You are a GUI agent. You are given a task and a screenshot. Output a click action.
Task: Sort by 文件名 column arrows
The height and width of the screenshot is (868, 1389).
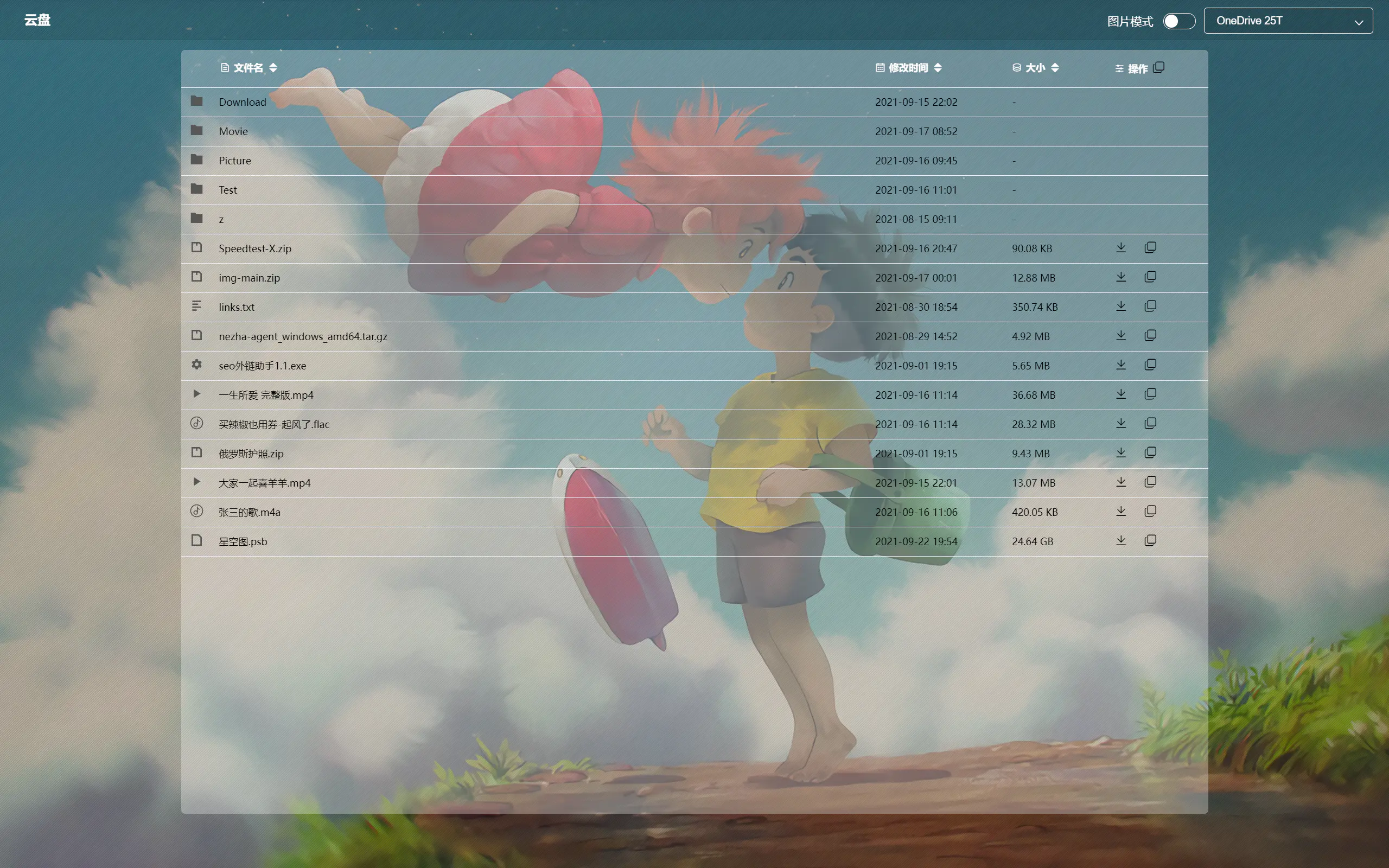tap(273, 68)
